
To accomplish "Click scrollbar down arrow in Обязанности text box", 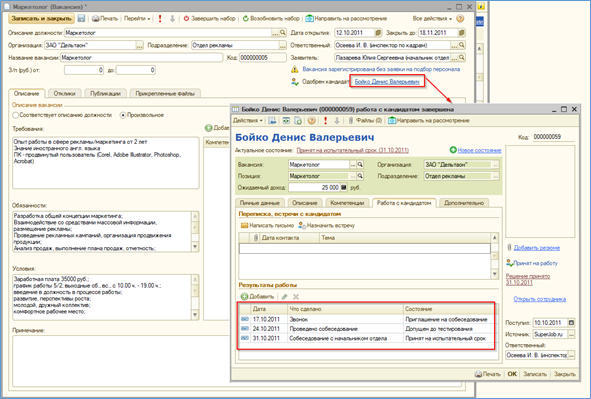I will click(195, 247).
